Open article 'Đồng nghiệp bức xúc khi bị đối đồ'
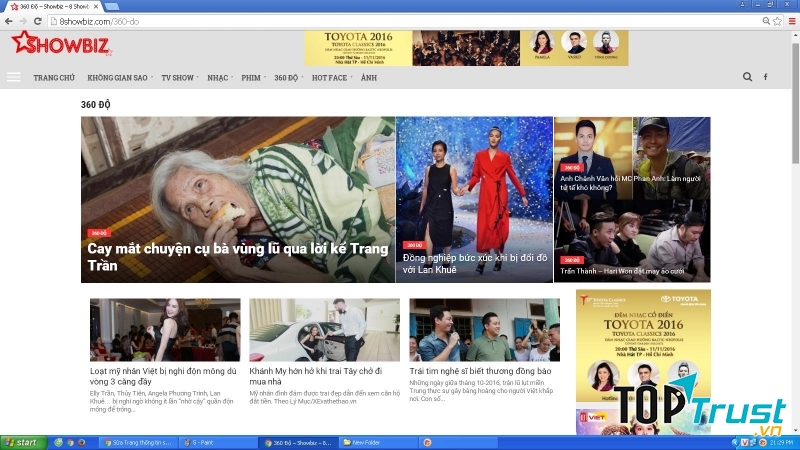This screenshot has height=450, width=800. 474,263
